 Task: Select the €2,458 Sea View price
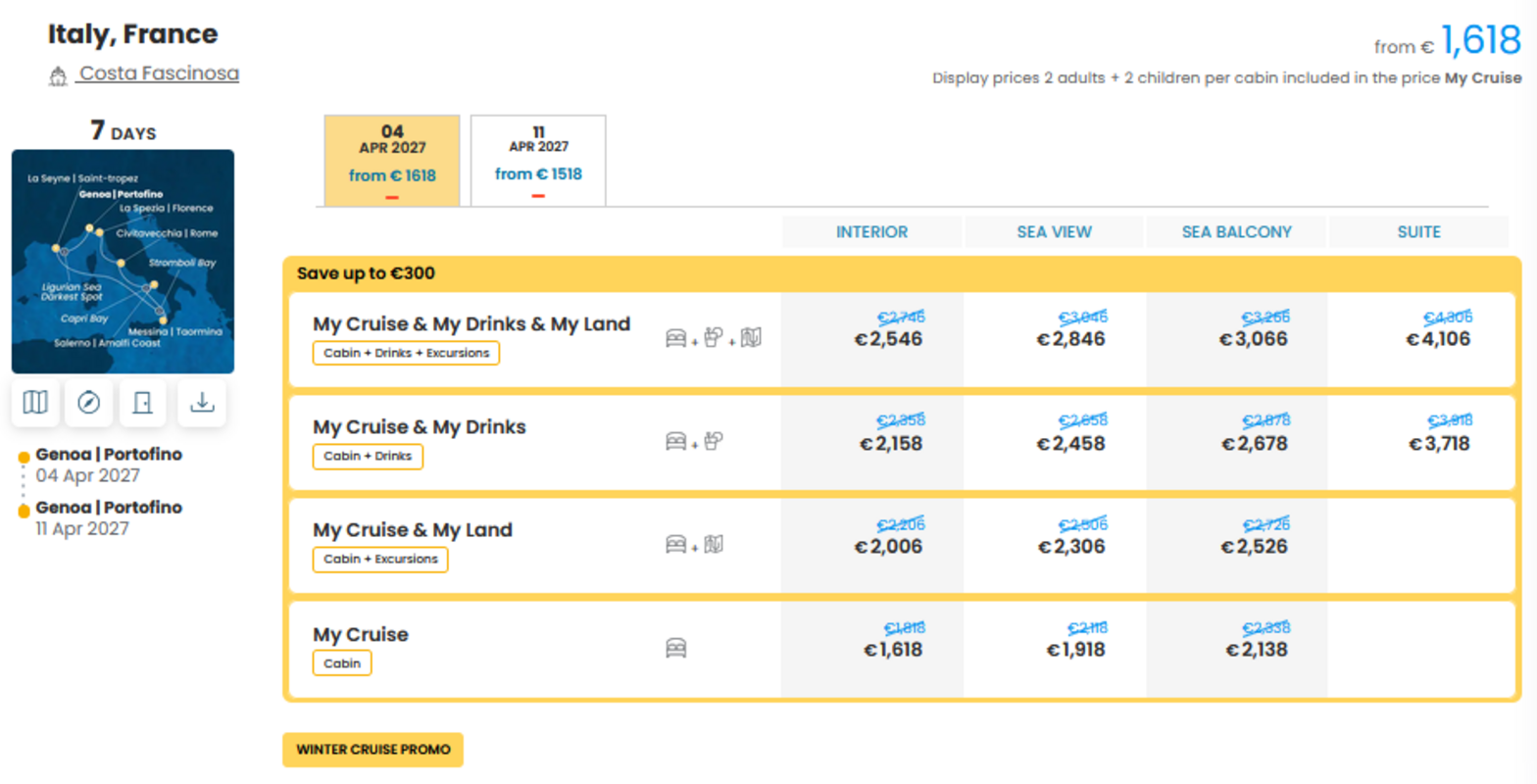click(x=1070, y=443)
